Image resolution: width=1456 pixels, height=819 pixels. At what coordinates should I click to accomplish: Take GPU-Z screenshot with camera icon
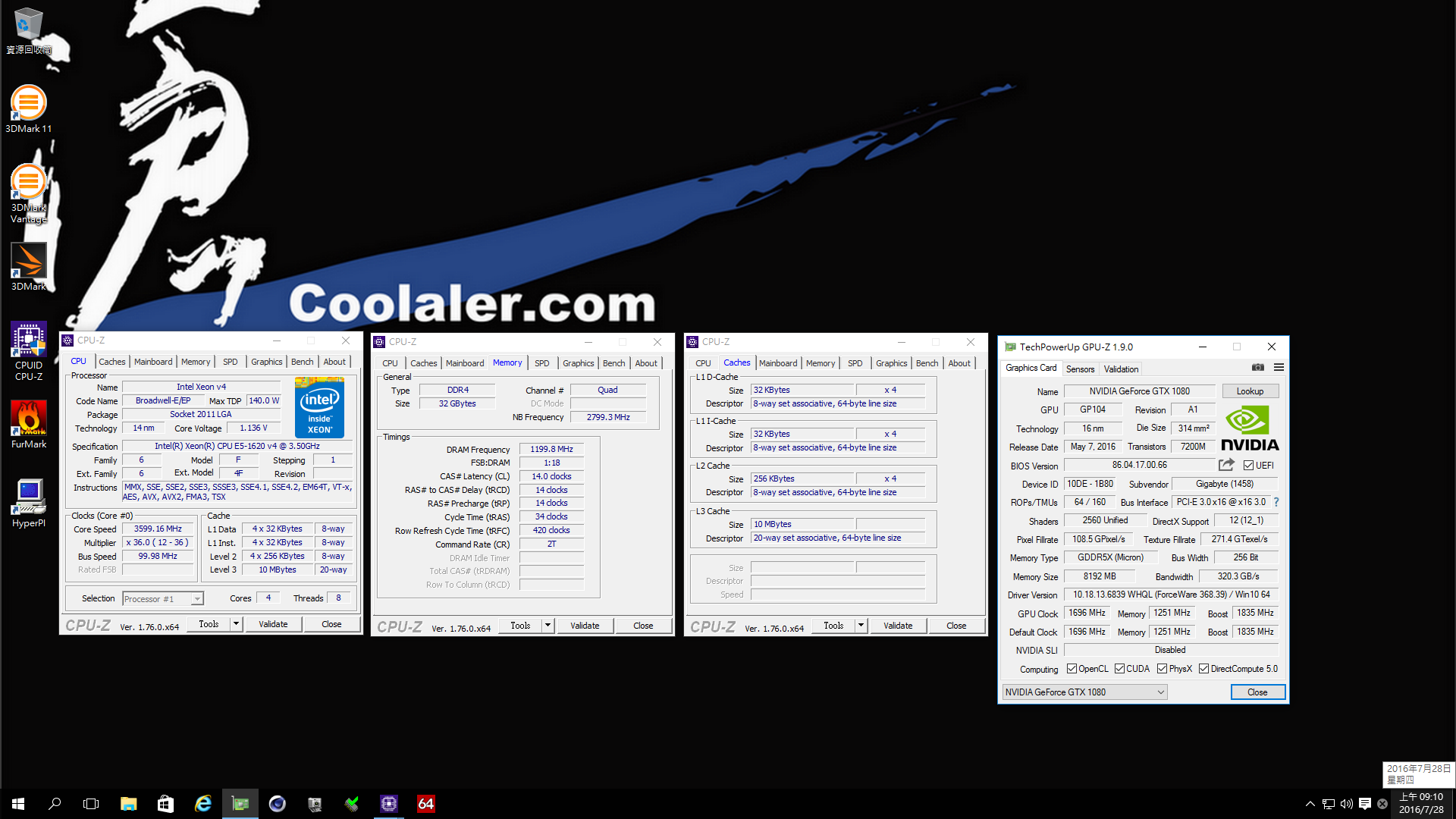tap(1258, 368)
